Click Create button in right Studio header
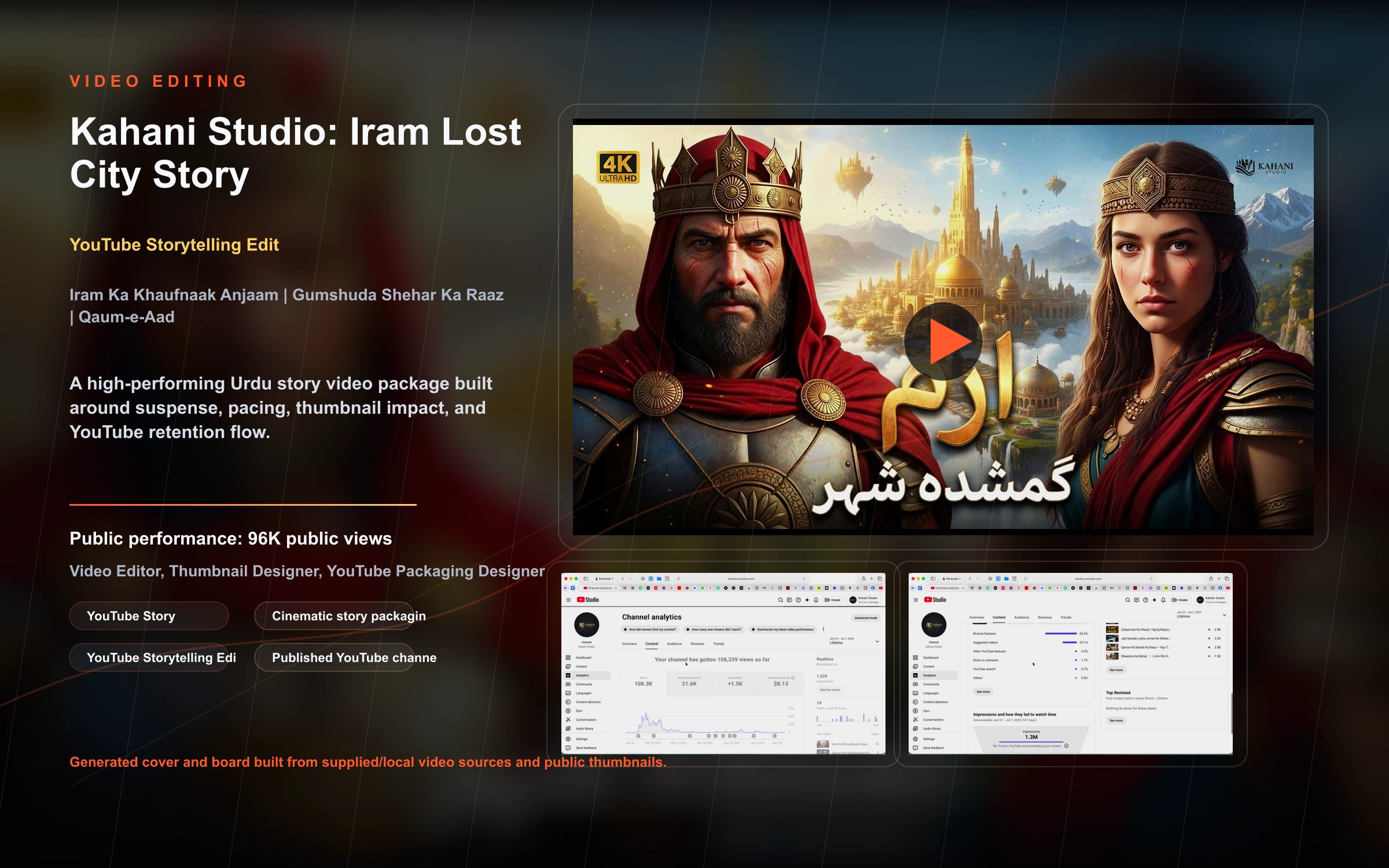Screen dimensions: 1389x868 click(x=1179, y=600)
